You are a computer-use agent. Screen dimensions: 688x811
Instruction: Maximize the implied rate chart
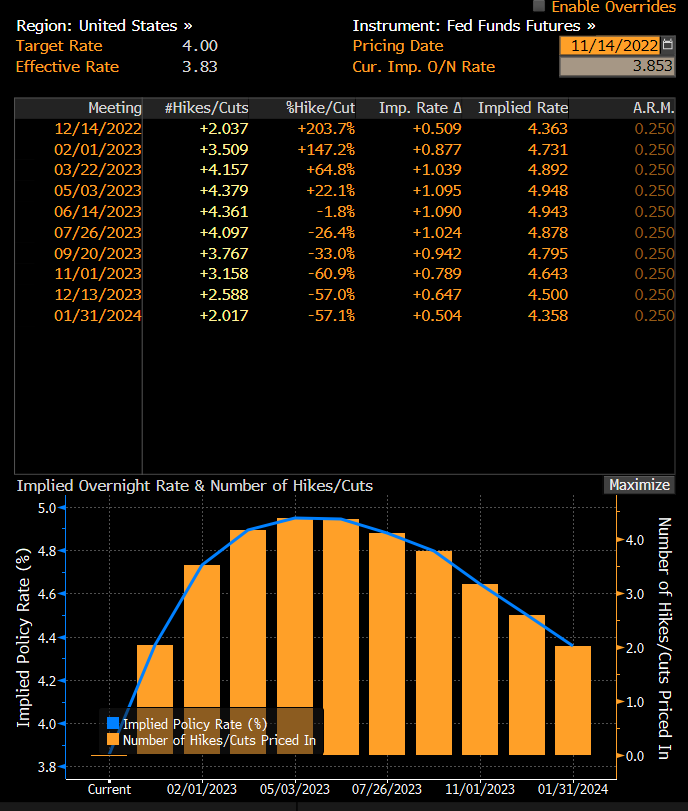639,485
